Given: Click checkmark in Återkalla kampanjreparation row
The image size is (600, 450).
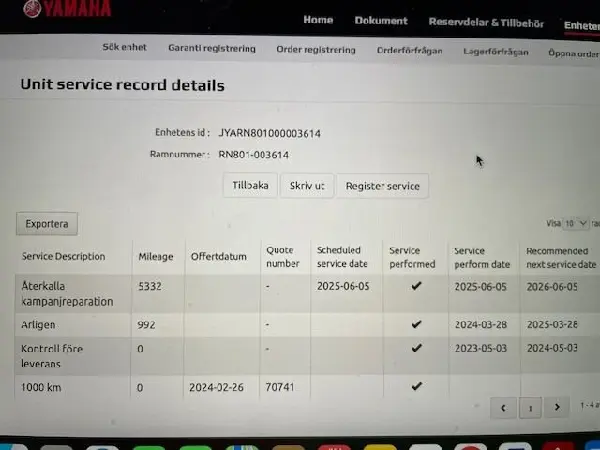Looking at the screenshot, I should (x=416, y=286).
